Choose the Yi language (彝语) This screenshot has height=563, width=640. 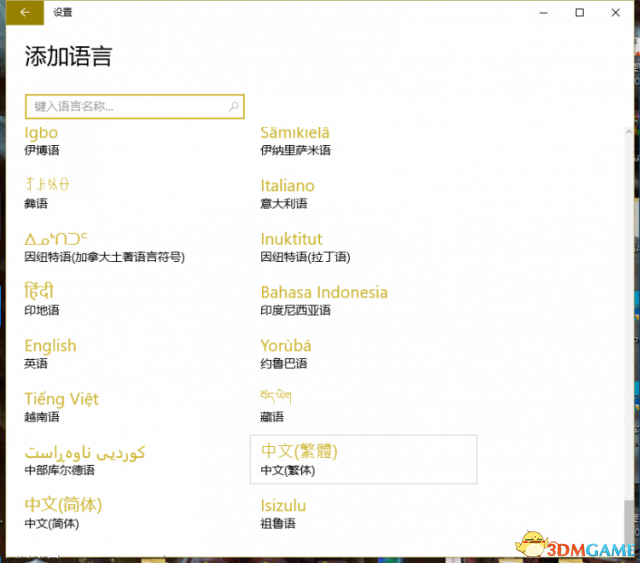(x=47, y=194)
